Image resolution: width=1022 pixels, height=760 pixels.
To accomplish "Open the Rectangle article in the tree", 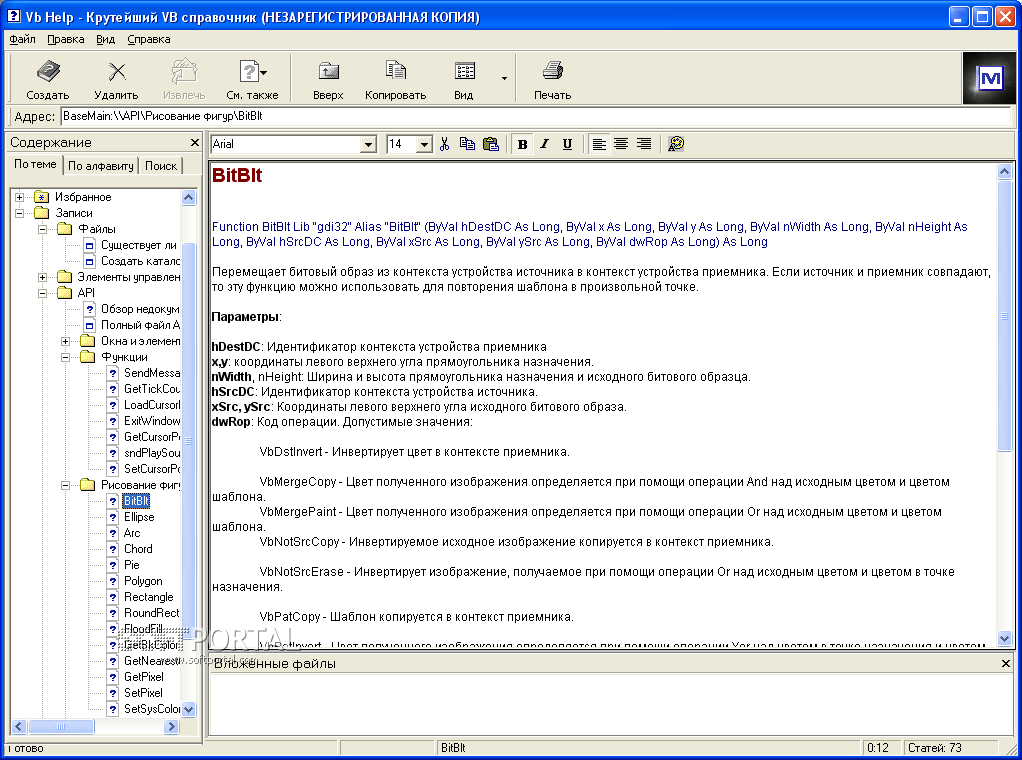I will (149, 596).
